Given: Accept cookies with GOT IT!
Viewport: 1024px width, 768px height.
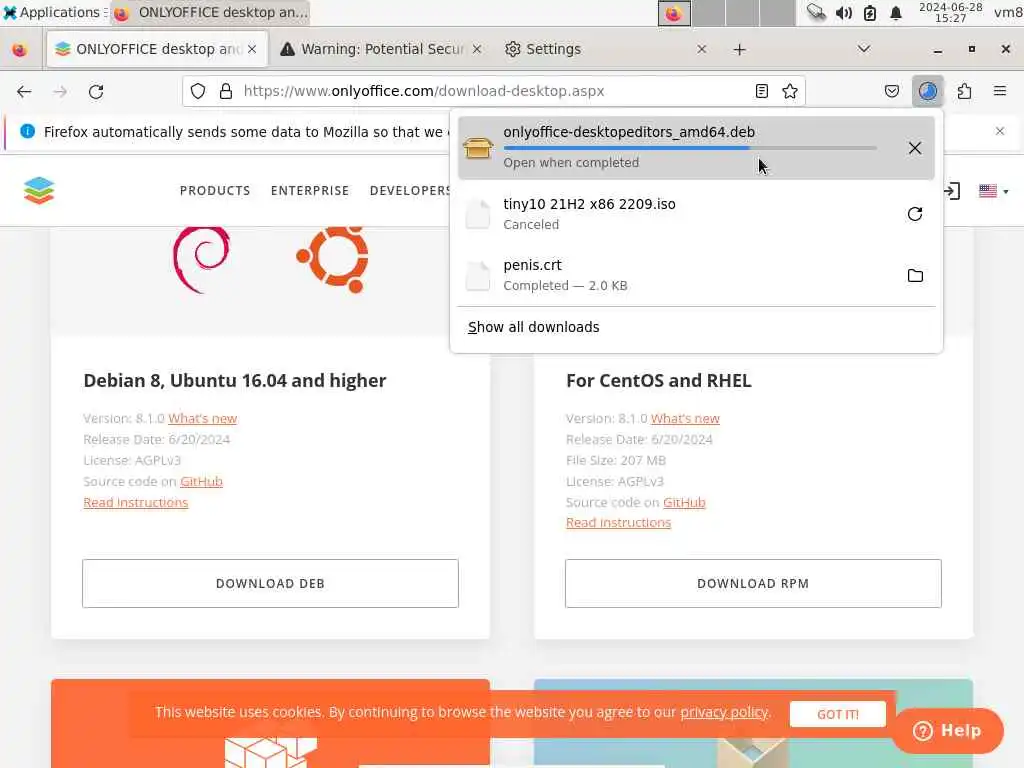Looking at the screenshot, I should pyautogui.click(x=838, y=714).
